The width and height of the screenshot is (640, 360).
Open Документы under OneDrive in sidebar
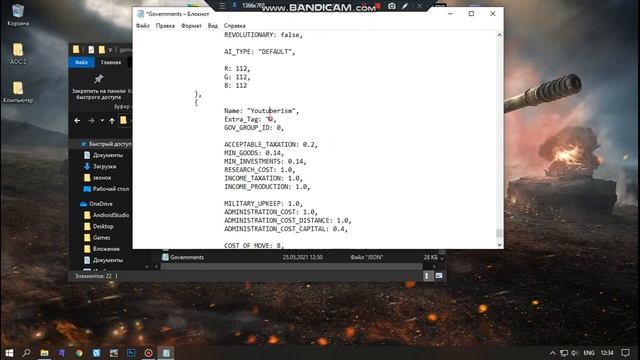pos(104,260)
